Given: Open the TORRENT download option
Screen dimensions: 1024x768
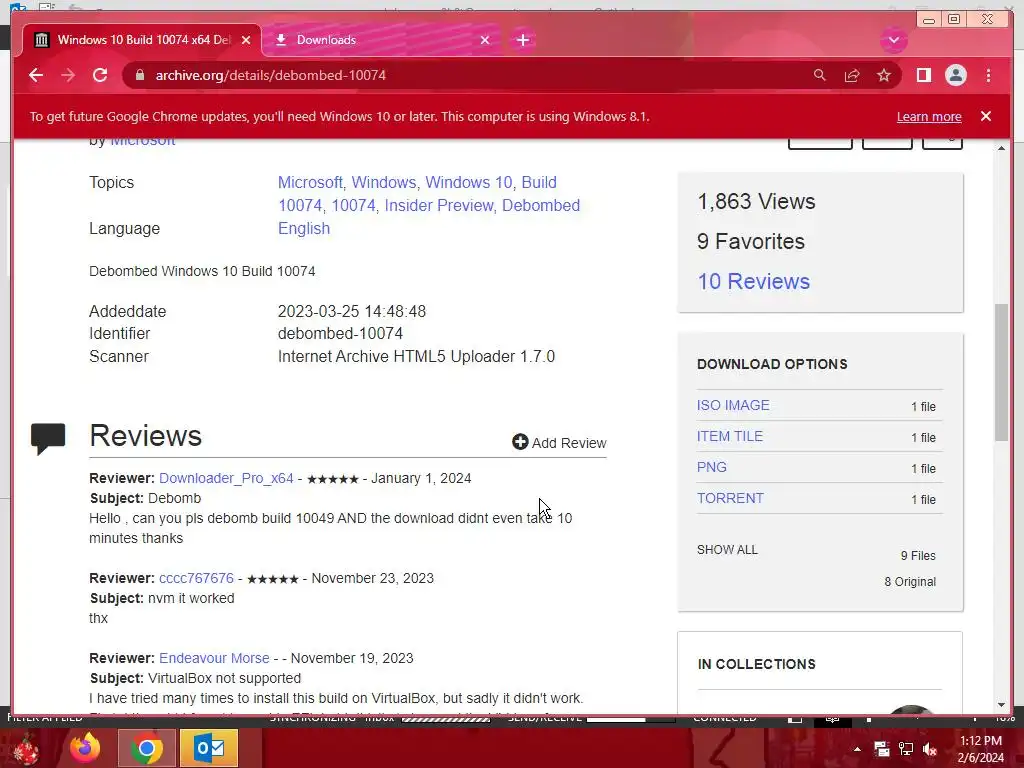Looking at the screenshot, I should point(730,498).
